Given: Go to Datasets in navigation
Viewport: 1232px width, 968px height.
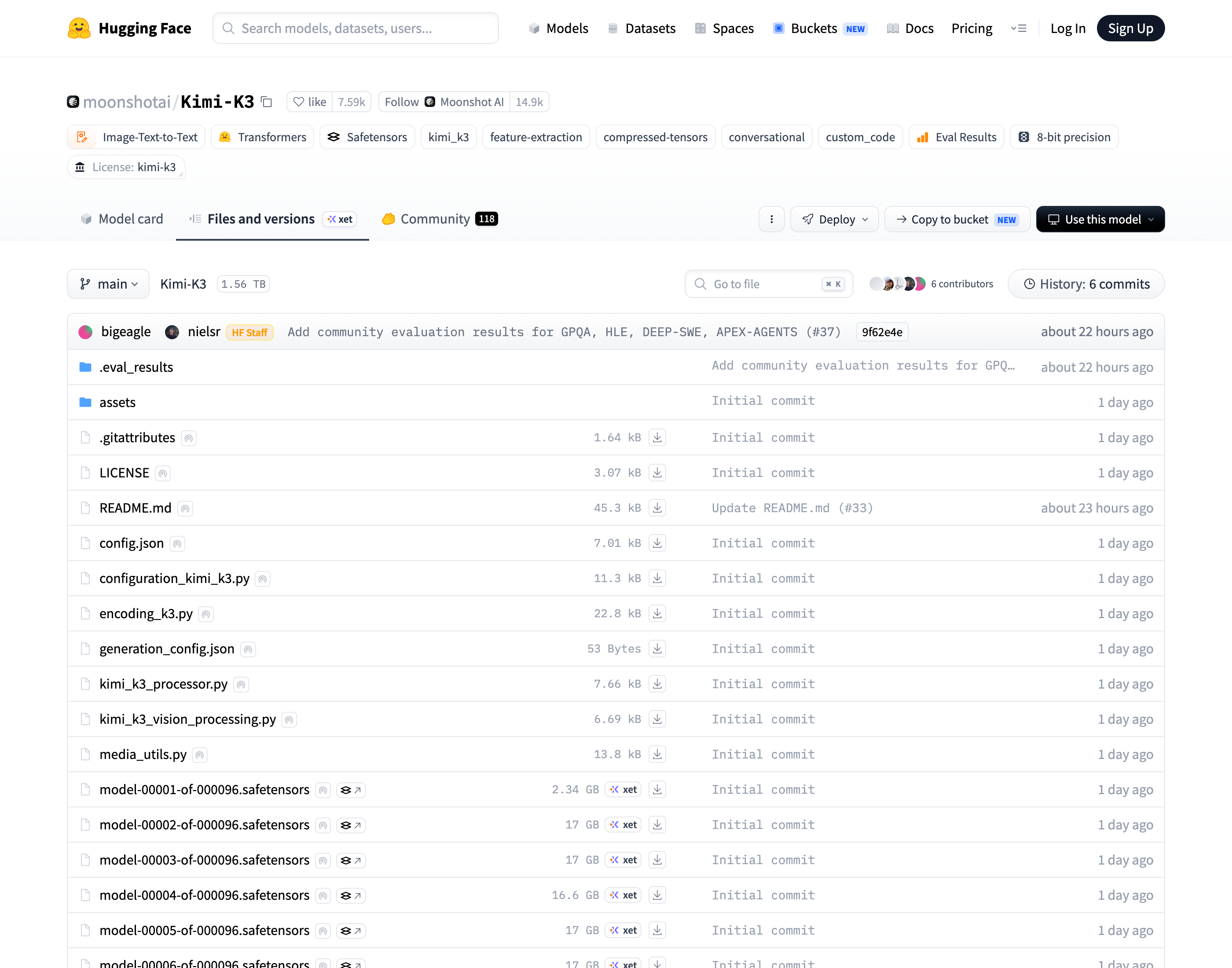Looking at the screenshot, I should point(641,28).
